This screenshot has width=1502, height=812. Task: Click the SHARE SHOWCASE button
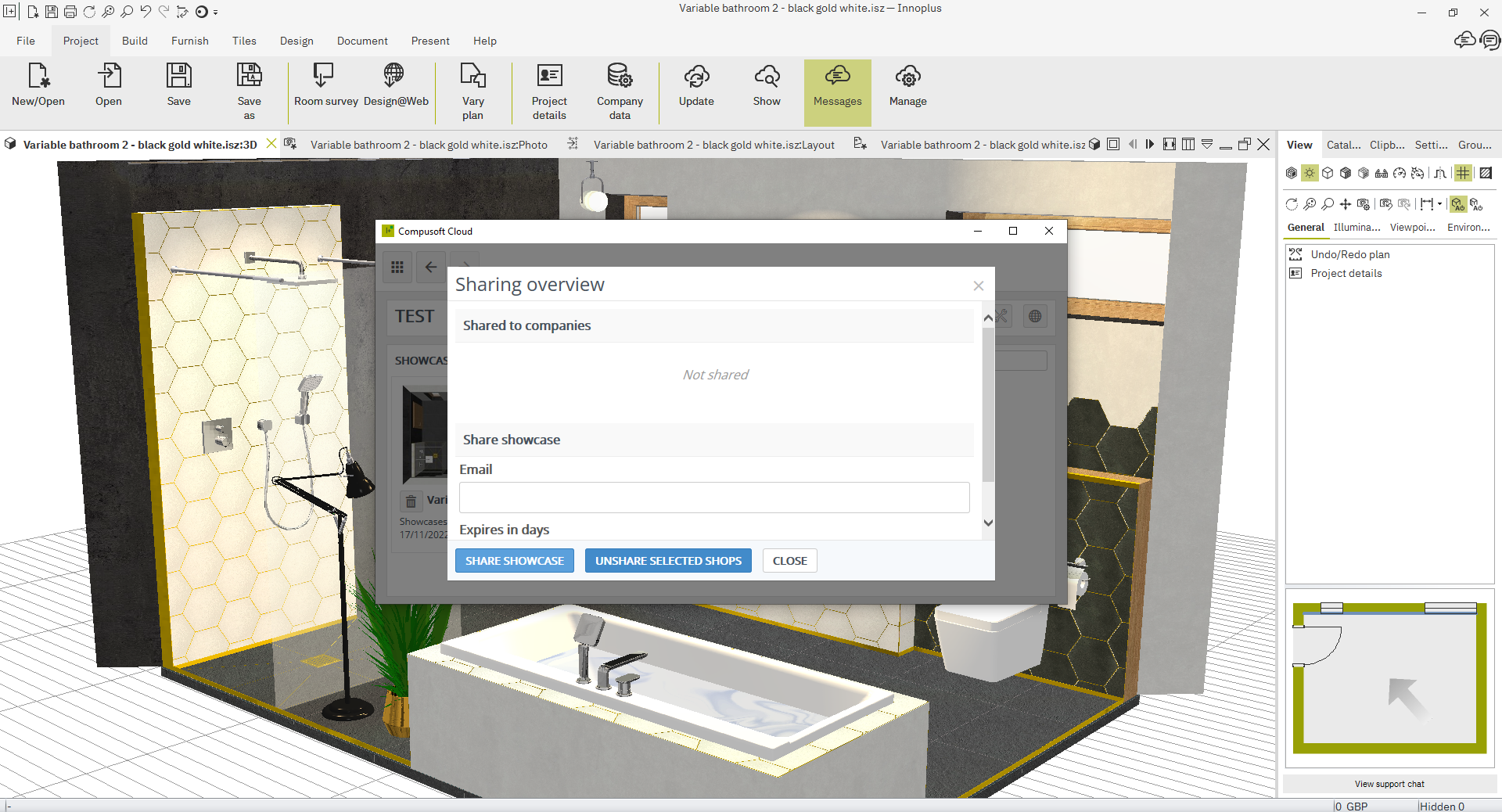pos(515,561)
